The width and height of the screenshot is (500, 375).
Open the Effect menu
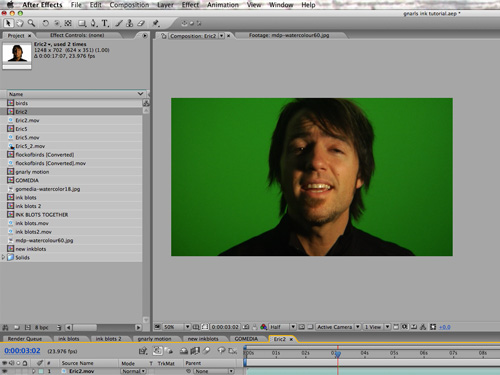point(190,5)
